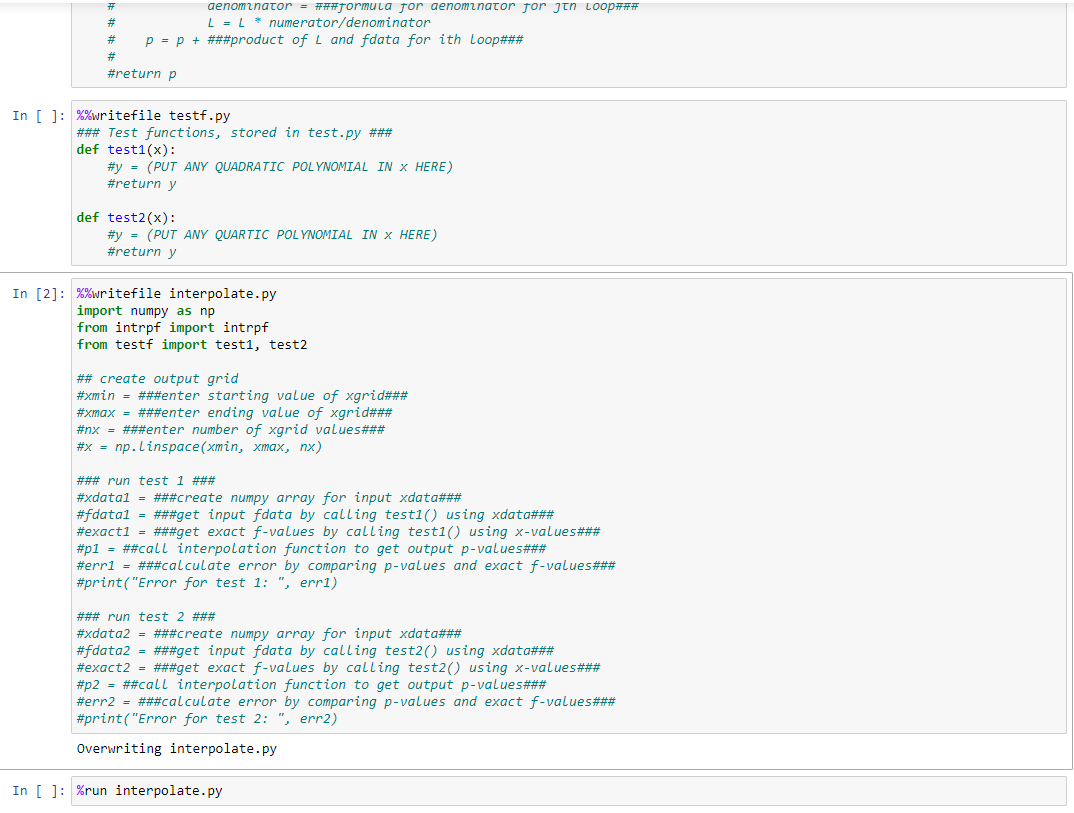Click the 'from testf import test1, test2' line
Screen dimensions: 1074x813
pyautogui.click(x=192, y=345)
